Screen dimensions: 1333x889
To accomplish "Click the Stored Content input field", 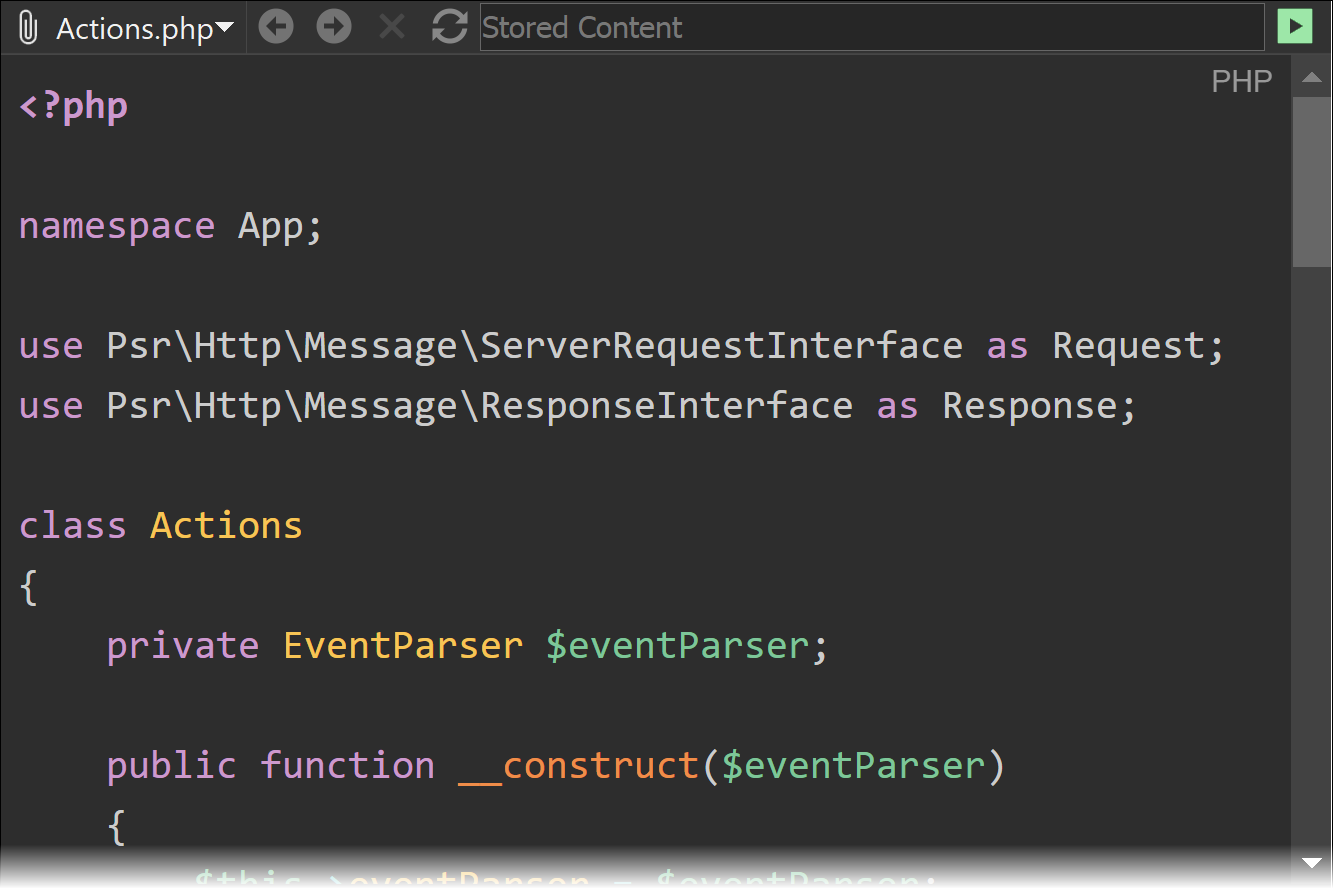I will pyautogui.click(x=872, y=27).
